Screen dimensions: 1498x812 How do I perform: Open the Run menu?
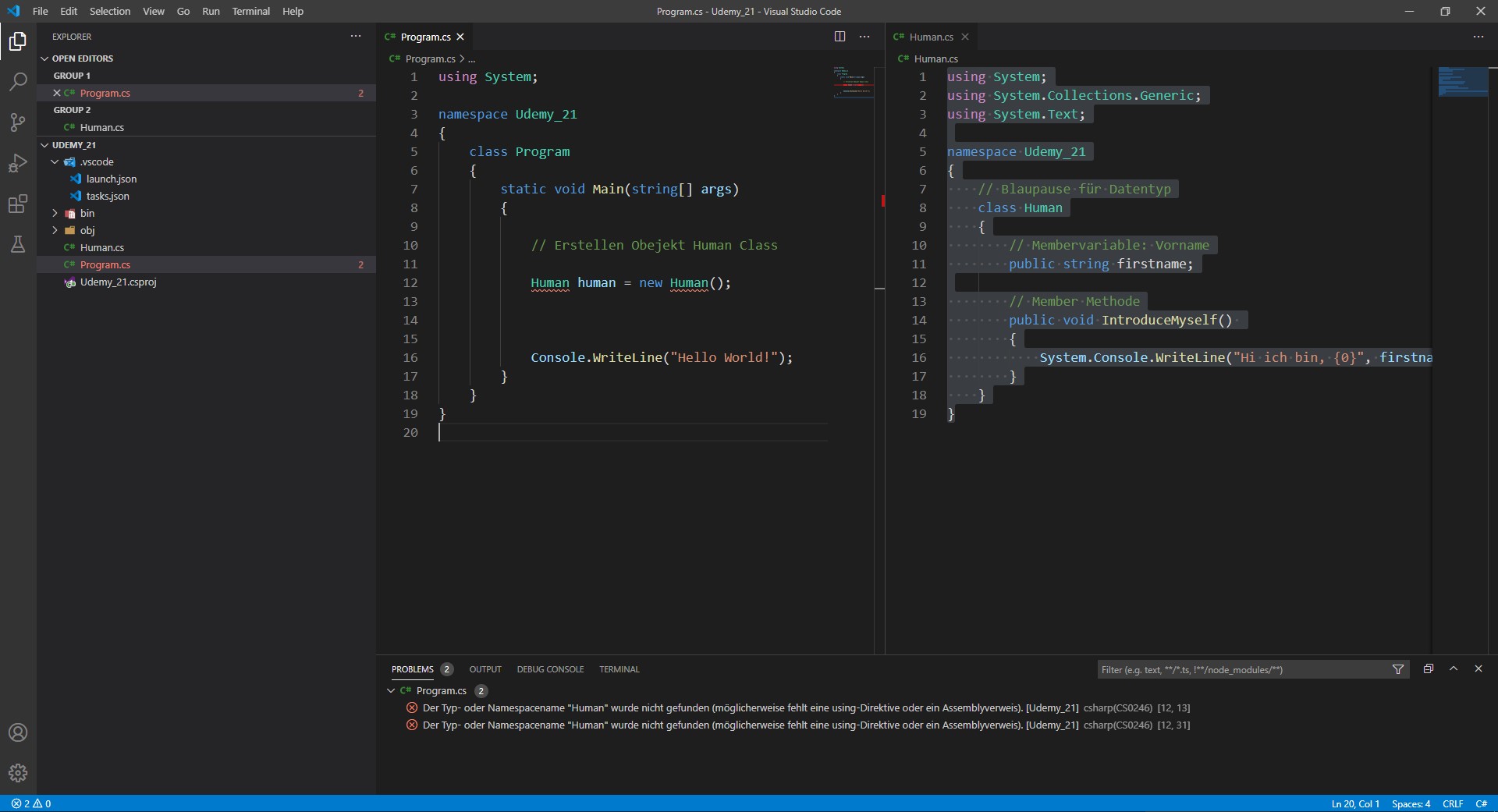pyautogui.click(x=211, y=11)
